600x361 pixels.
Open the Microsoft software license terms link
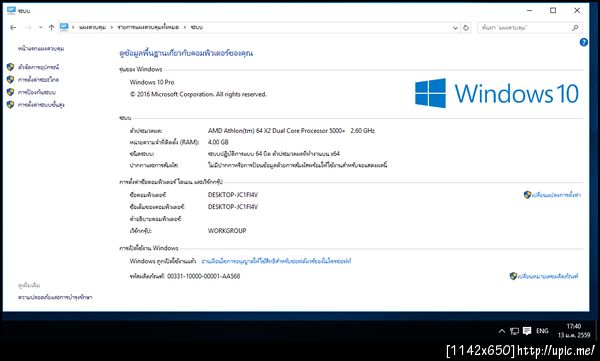click(276, 261)
